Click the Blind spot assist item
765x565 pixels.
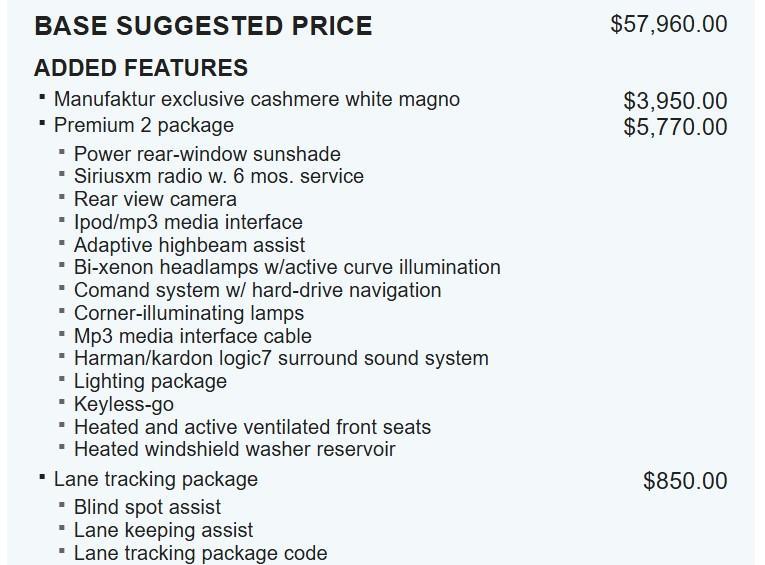(147, 507)
